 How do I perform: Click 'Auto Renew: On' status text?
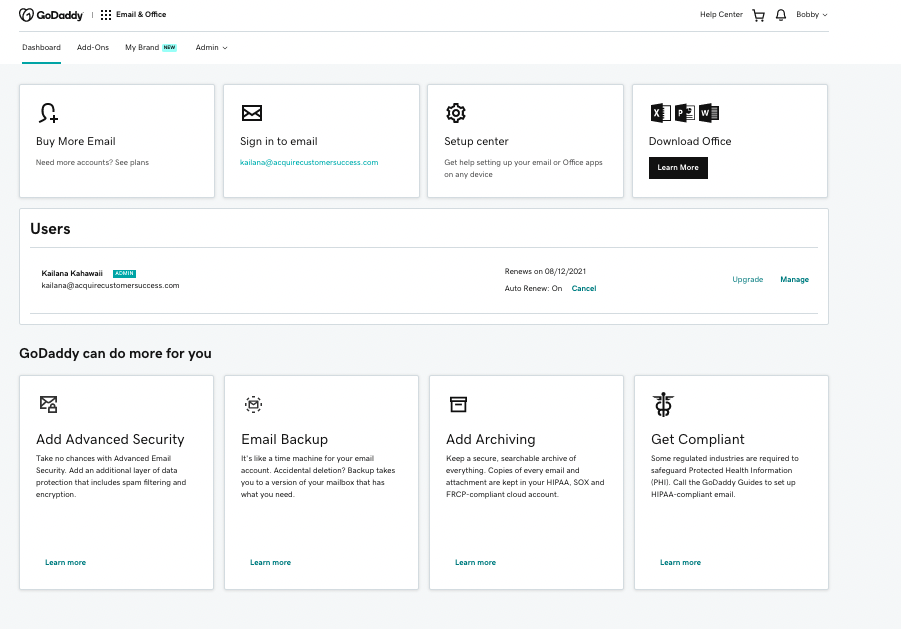(533, 288)
